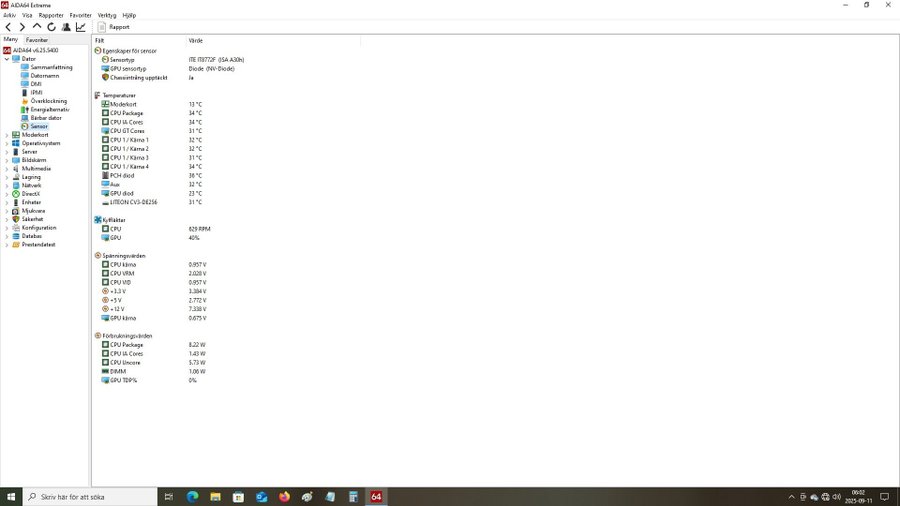Select Sammanfattning in the tree
Viewport: 900px width, 506px height.
pyautogui.click(x=51, y=67)
